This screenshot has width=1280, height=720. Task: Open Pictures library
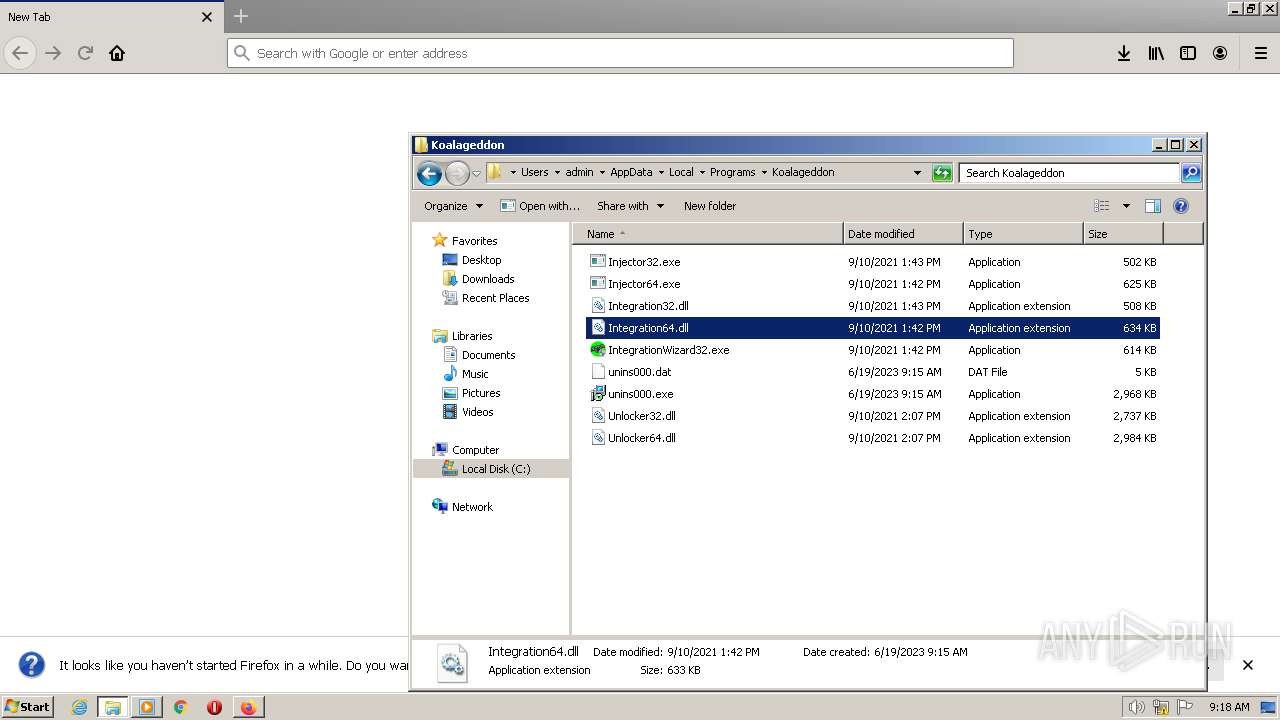coord(481,393)
